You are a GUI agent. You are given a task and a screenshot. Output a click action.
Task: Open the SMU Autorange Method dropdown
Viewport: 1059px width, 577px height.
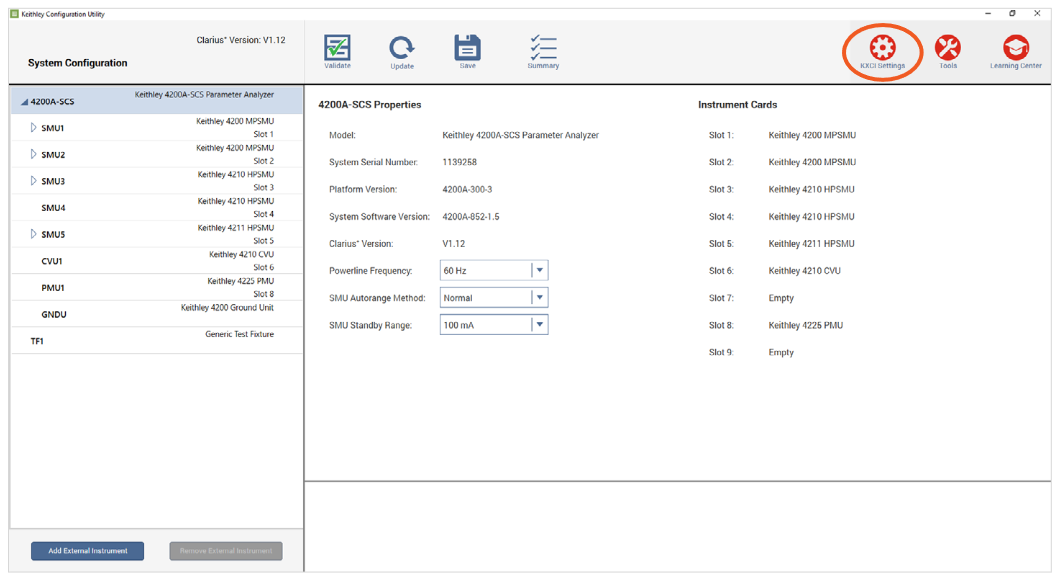539,297
